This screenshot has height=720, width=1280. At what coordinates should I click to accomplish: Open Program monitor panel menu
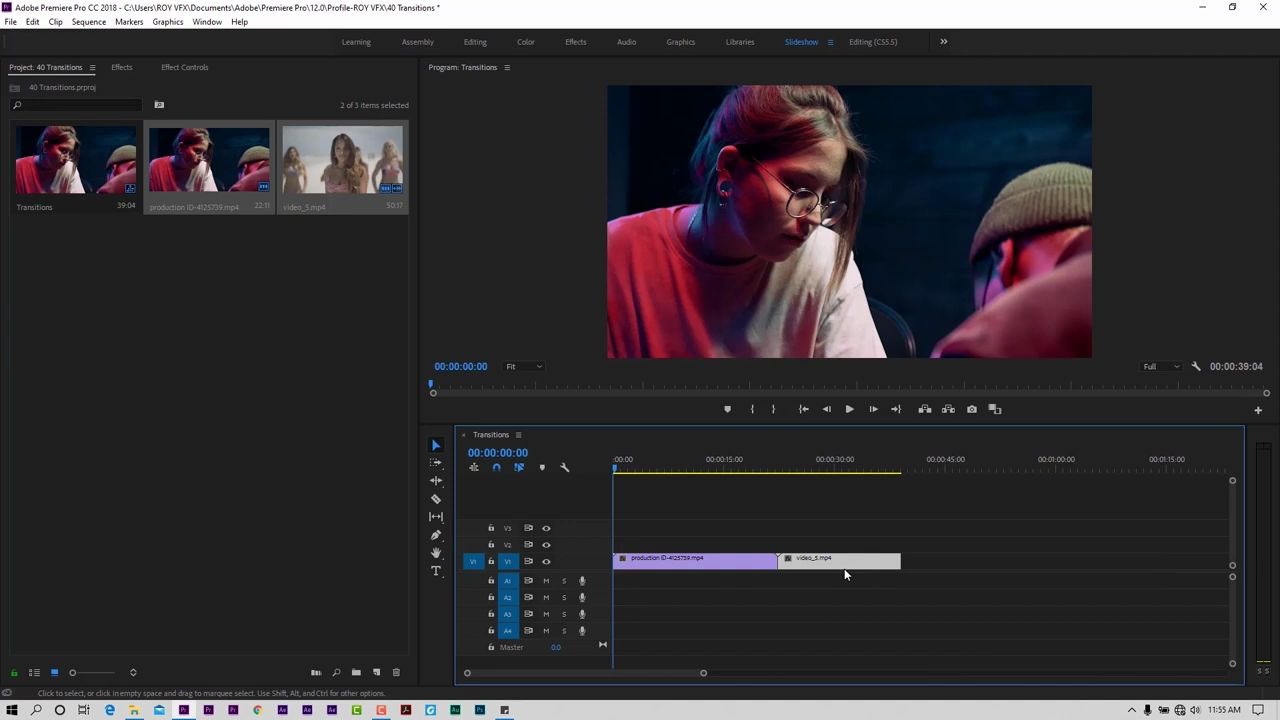click(507, 68)
